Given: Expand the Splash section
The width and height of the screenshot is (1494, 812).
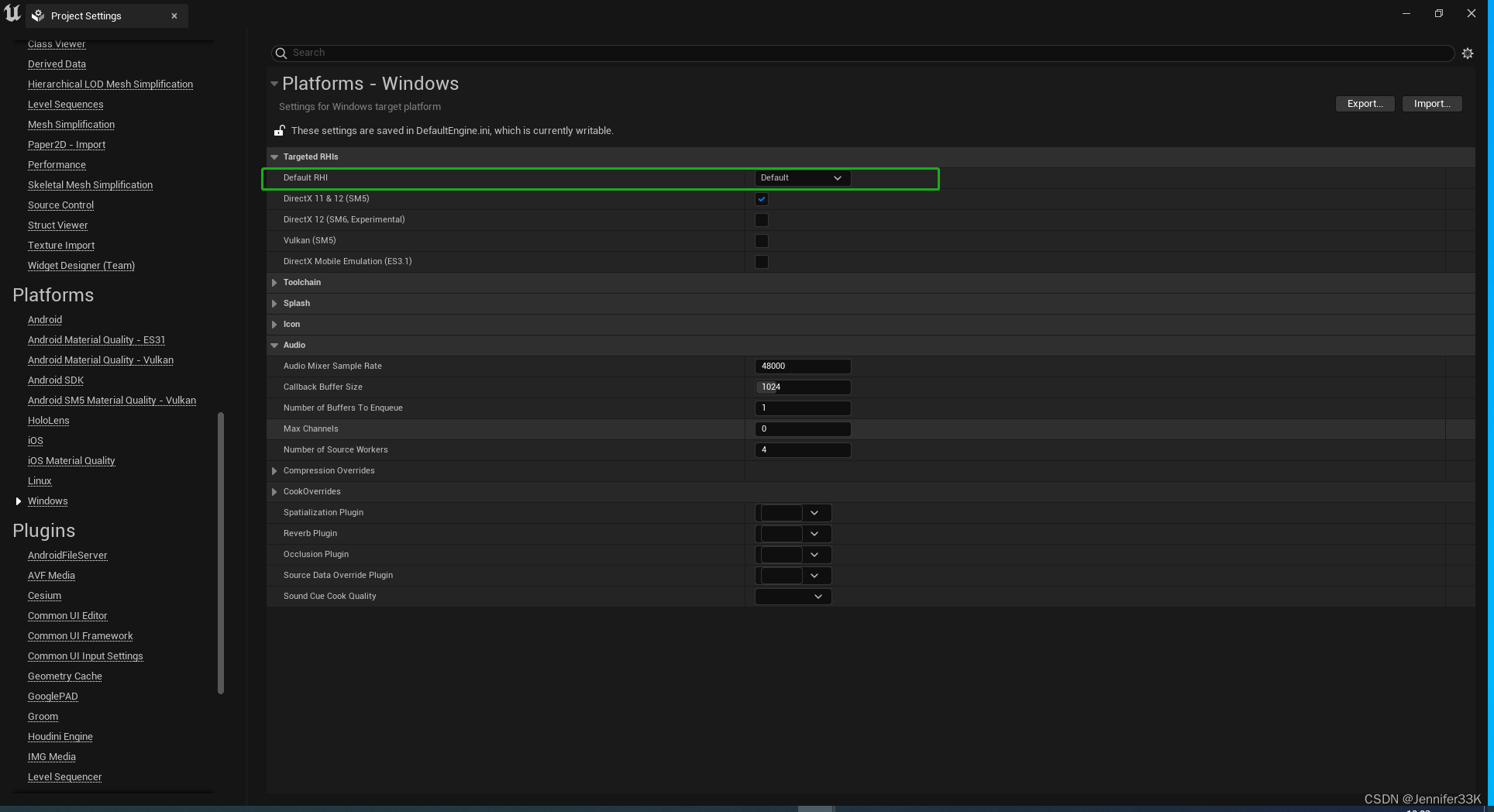Looking at the screenshot, I should click(274, 304).
